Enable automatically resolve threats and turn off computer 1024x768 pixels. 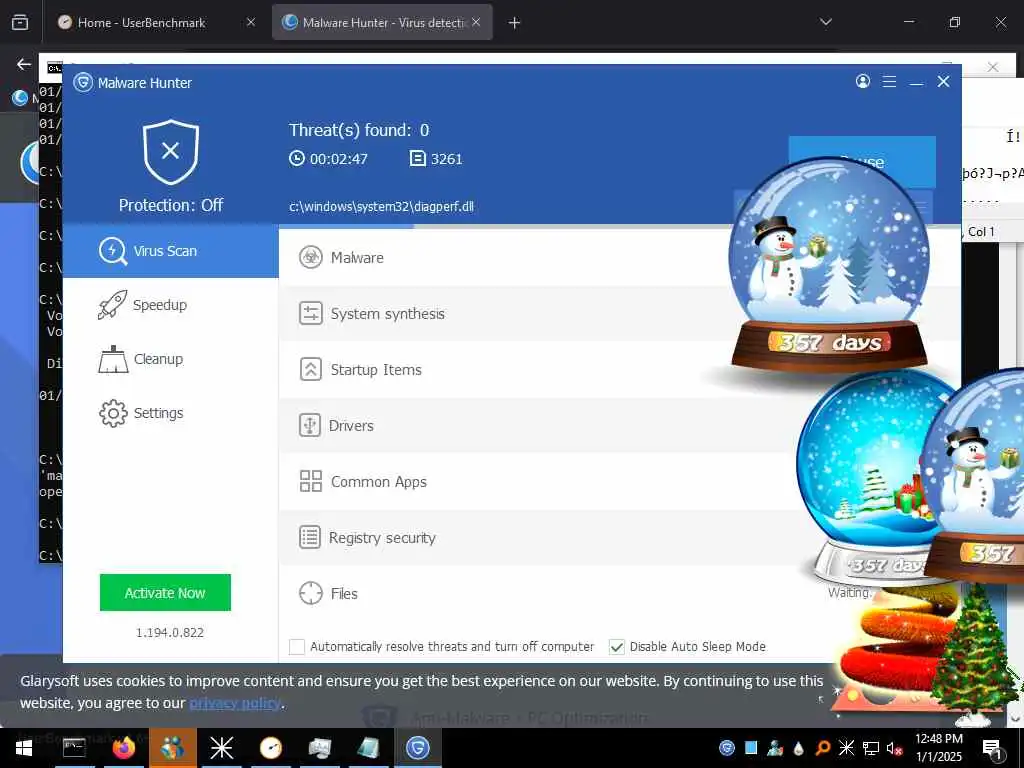point(297,647)
